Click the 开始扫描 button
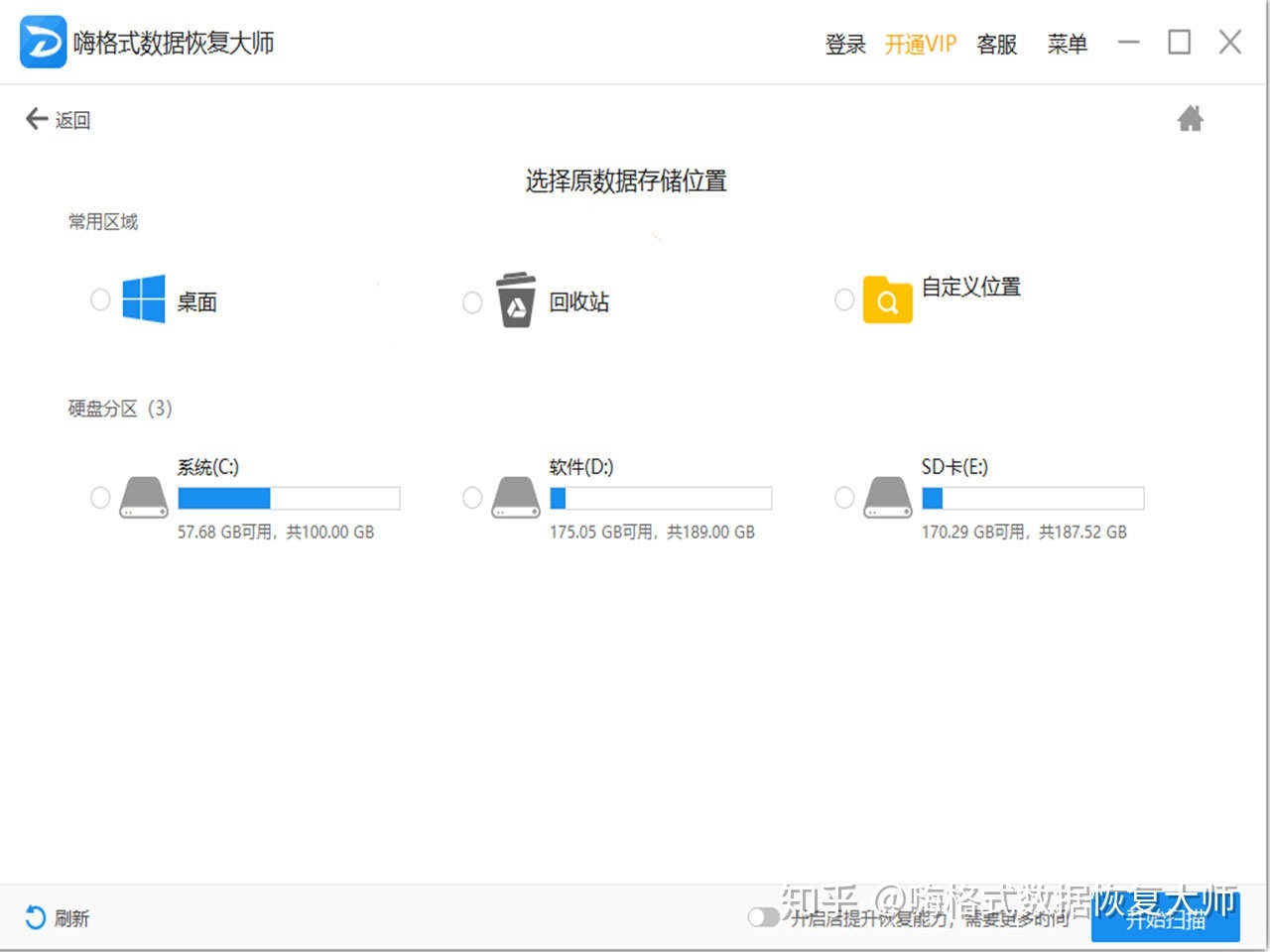1270x952 pixels. tap(1165, 918)
